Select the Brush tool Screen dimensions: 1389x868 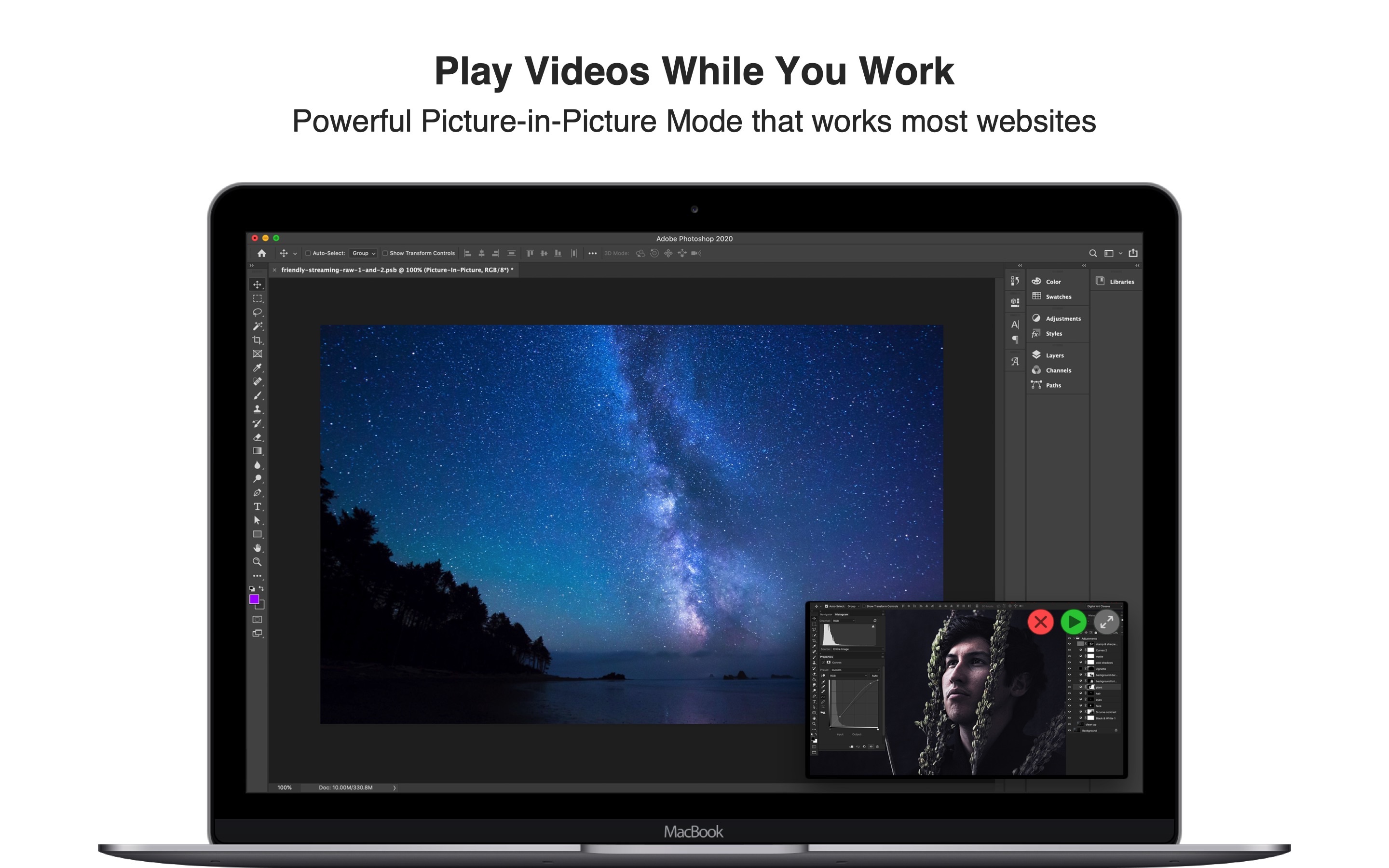257,395
